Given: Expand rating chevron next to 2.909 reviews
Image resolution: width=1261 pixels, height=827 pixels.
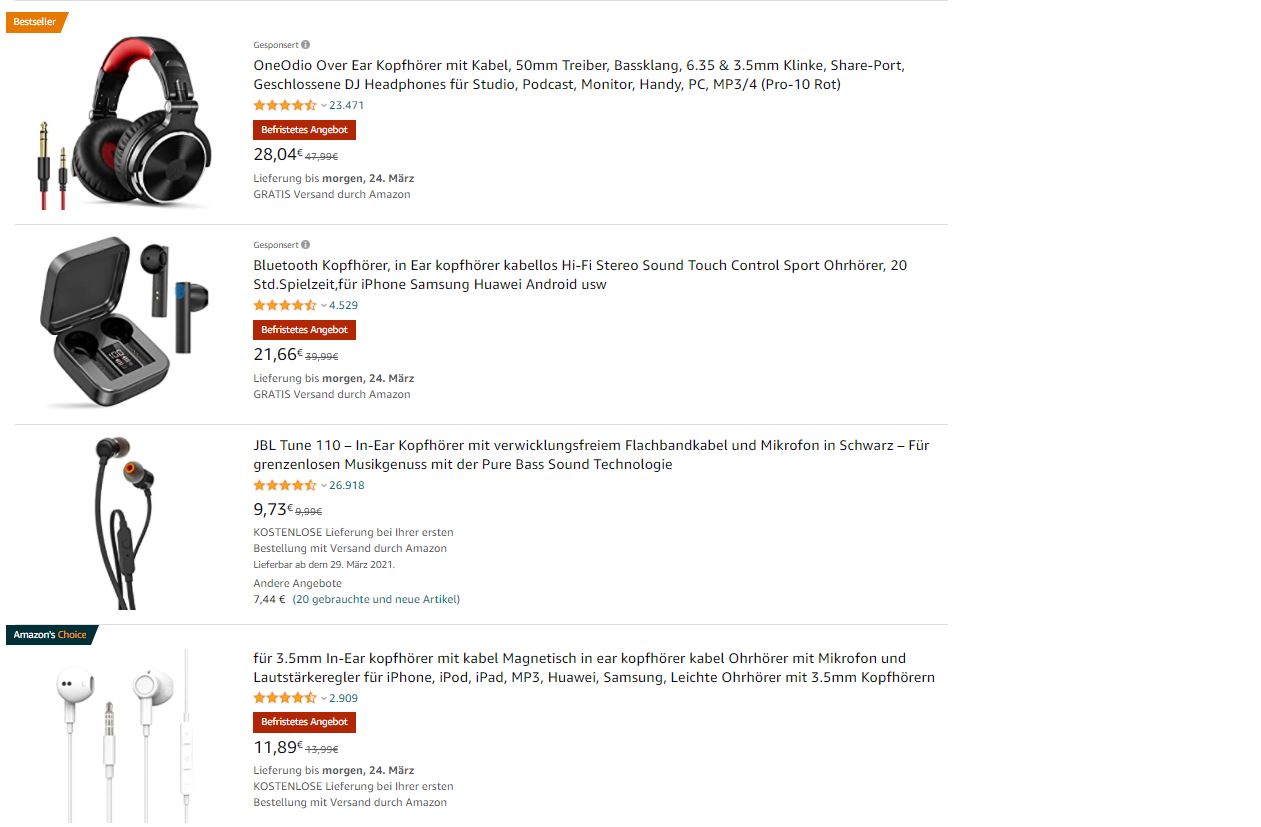Looking at the screenshot, I should [x=324, y=698].
